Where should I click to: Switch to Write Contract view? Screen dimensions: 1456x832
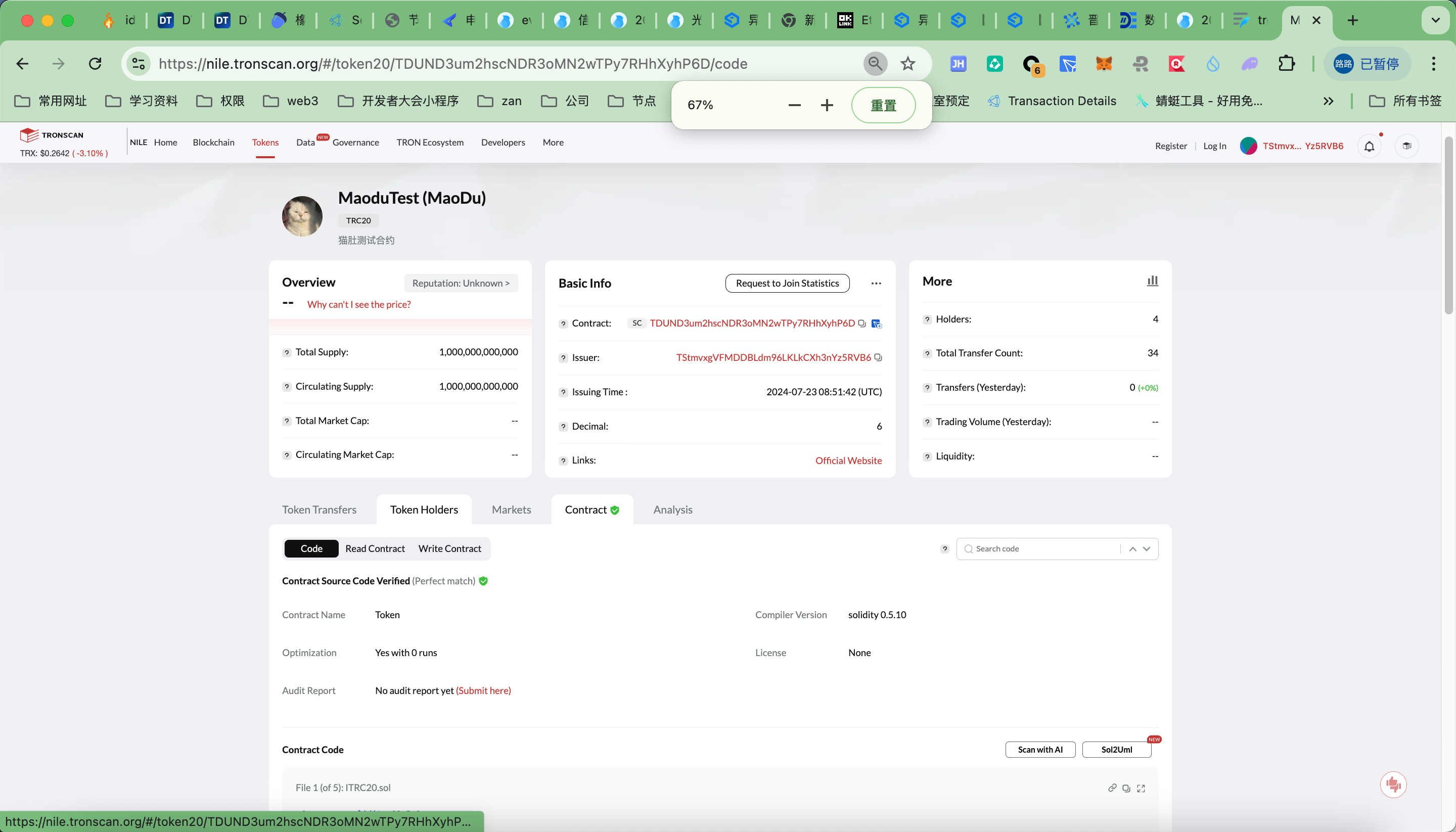(x=450, y=548)
